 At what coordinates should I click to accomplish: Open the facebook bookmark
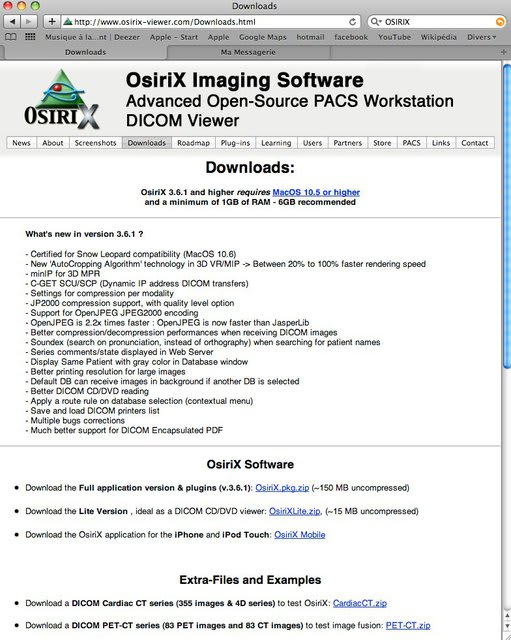[351, 37]
